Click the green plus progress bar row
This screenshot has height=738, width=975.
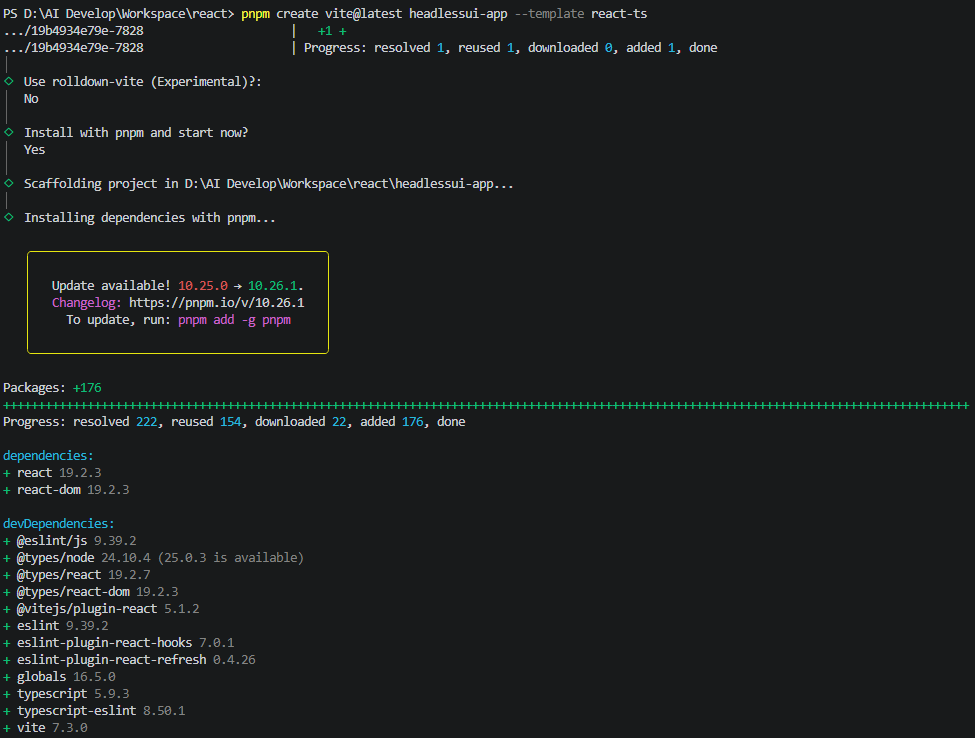pos(486,405)
